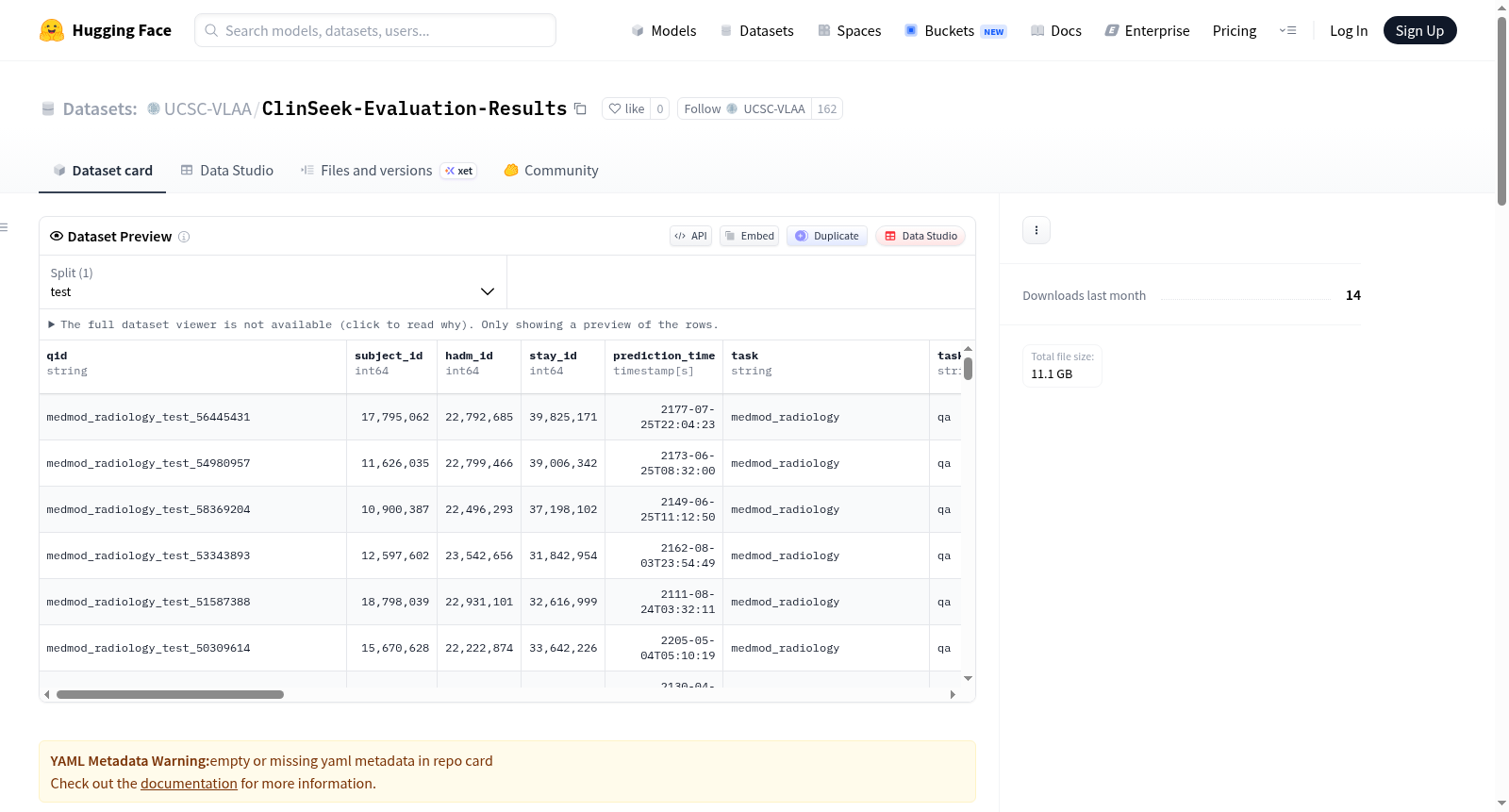Focus the search models, datasets, users field

coord(375,30)
